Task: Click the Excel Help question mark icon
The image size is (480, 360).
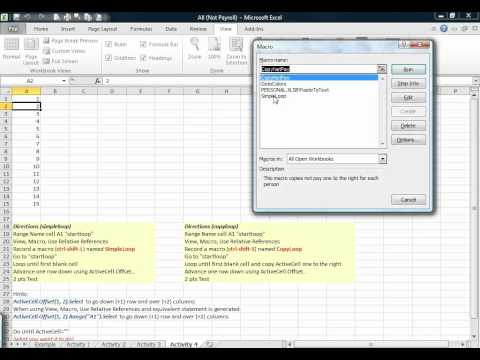Action: tap(444, 29)
